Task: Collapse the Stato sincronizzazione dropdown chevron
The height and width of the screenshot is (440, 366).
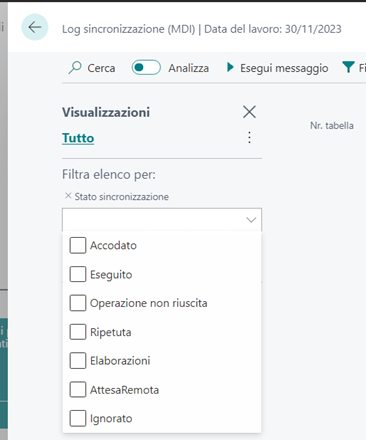Action: click(x=251, y=220)
